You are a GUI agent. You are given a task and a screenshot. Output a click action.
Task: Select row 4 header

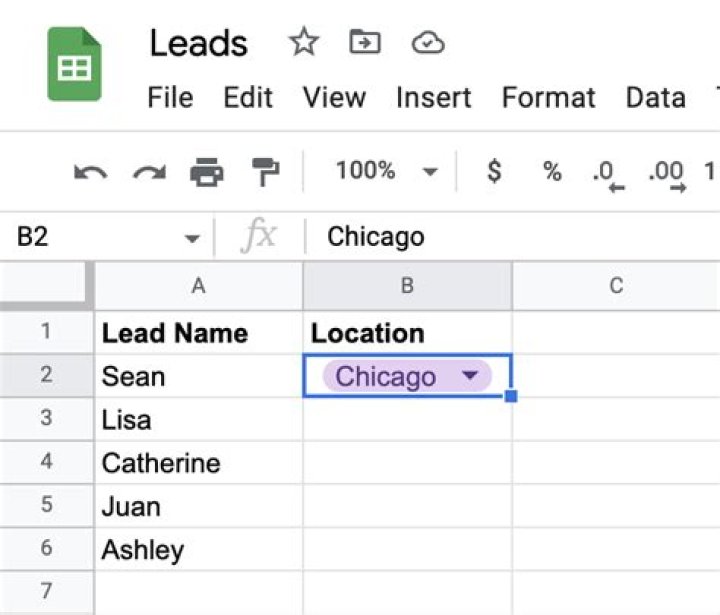pyautogui.click(x=46, y=463)
